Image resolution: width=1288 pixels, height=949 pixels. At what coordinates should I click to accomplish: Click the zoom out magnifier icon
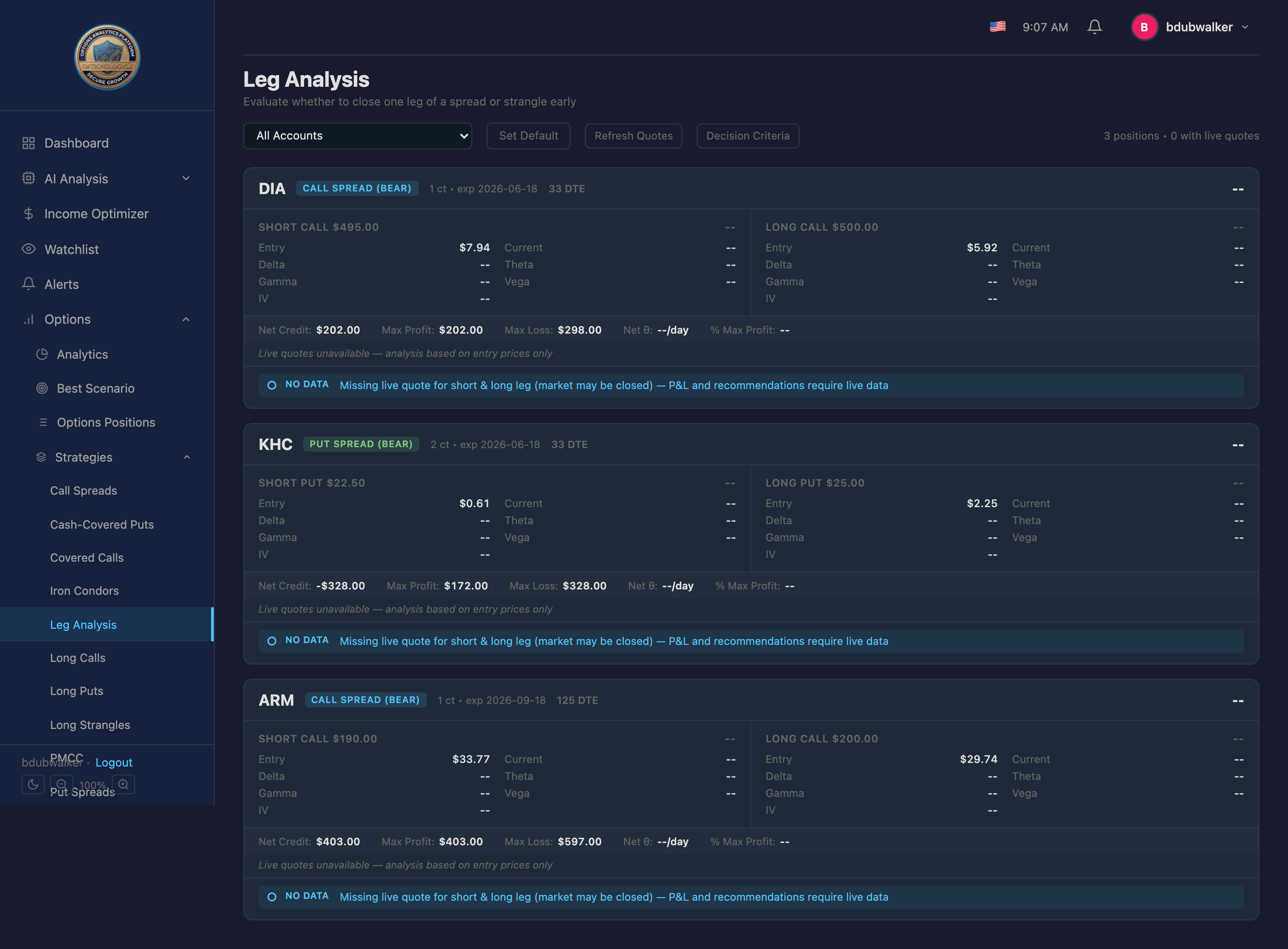coord(61,784)
